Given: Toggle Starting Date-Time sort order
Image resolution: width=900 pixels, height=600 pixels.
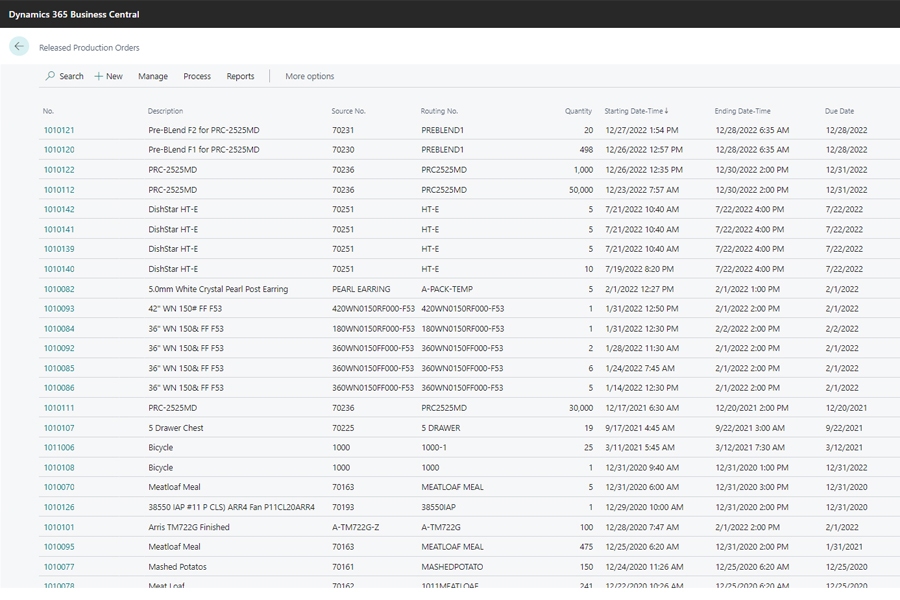Looking at the screenshot, I should (x=636, y=111).
